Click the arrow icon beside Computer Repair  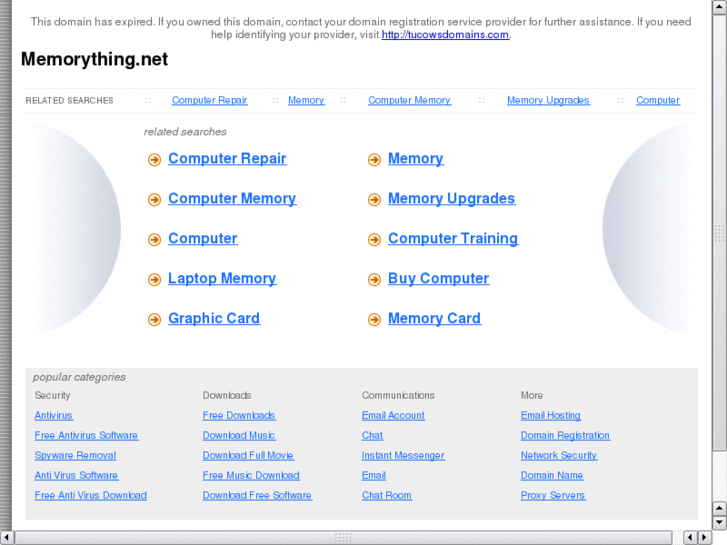coord(154,160)
